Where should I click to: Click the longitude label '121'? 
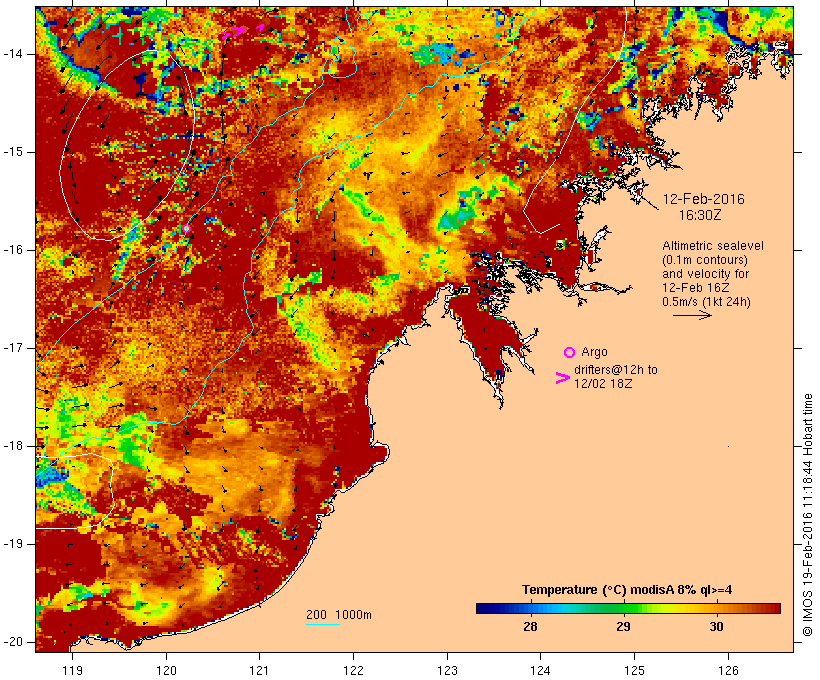click(x=259, y=670)
